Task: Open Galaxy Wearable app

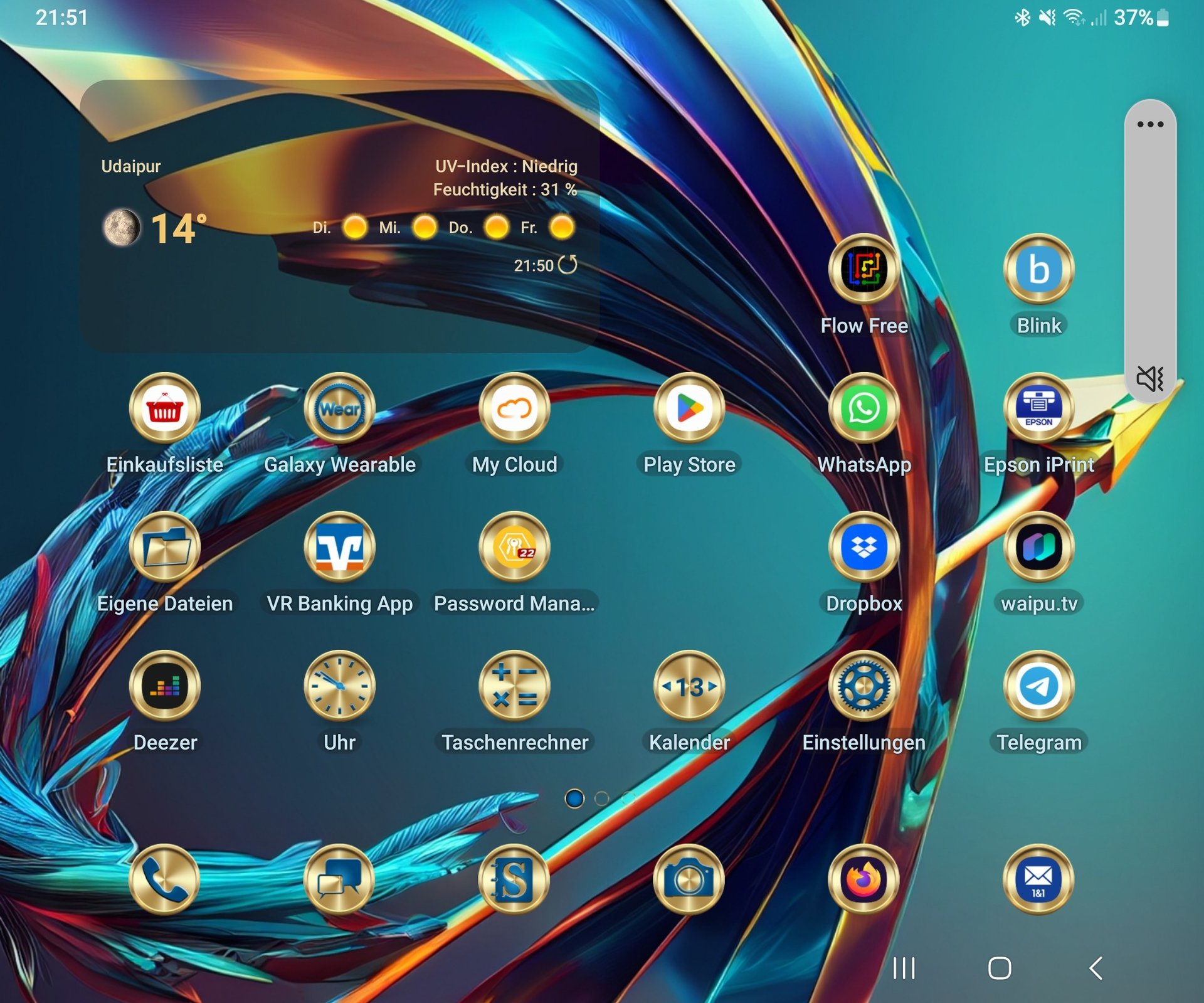Action: 339,409
